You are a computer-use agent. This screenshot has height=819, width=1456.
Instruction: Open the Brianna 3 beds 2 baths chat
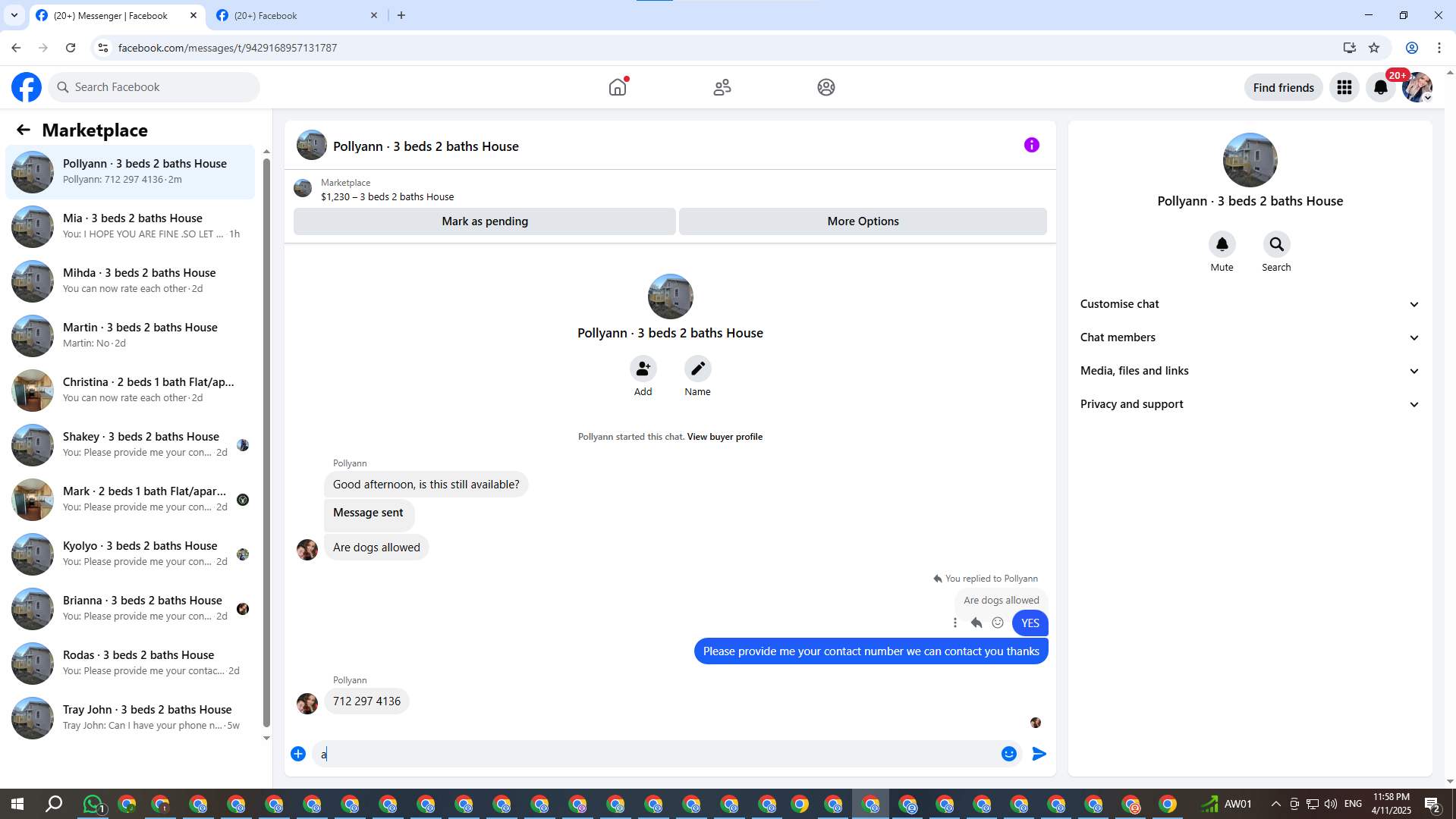[131, 609]
